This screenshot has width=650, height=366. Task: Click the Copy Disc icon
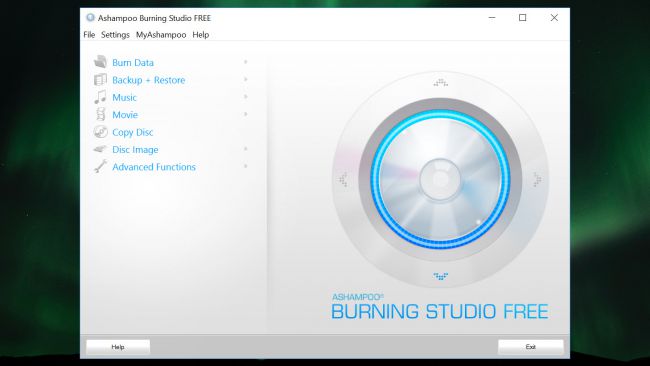click(x=100, y=132)
